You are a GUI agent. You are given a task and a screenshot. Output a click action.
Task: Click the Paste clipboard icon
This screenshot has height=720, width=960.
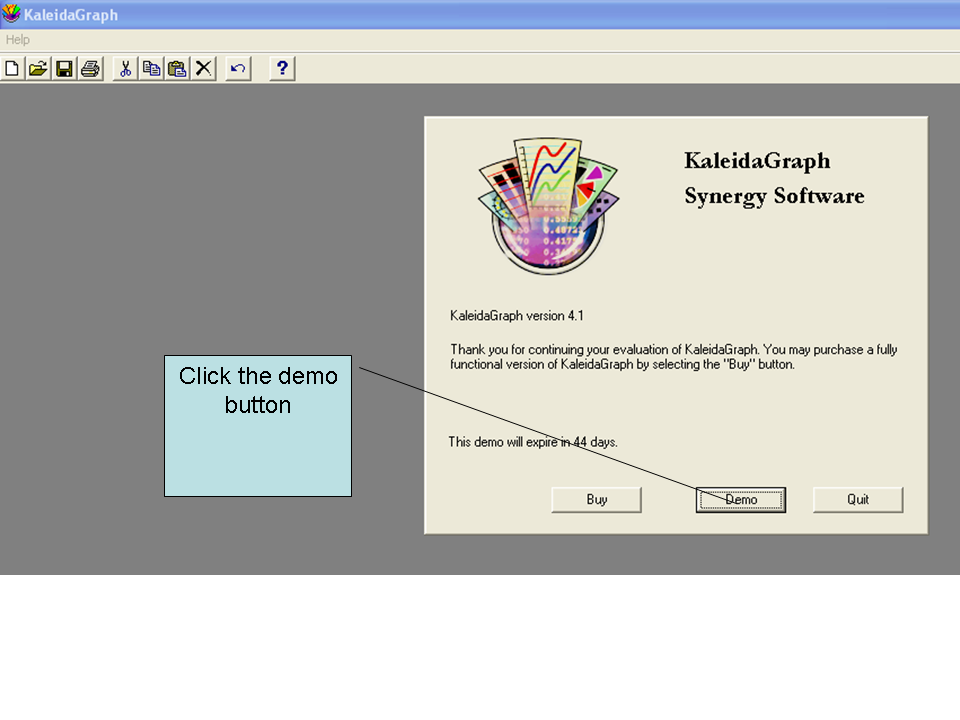point(178,68)
